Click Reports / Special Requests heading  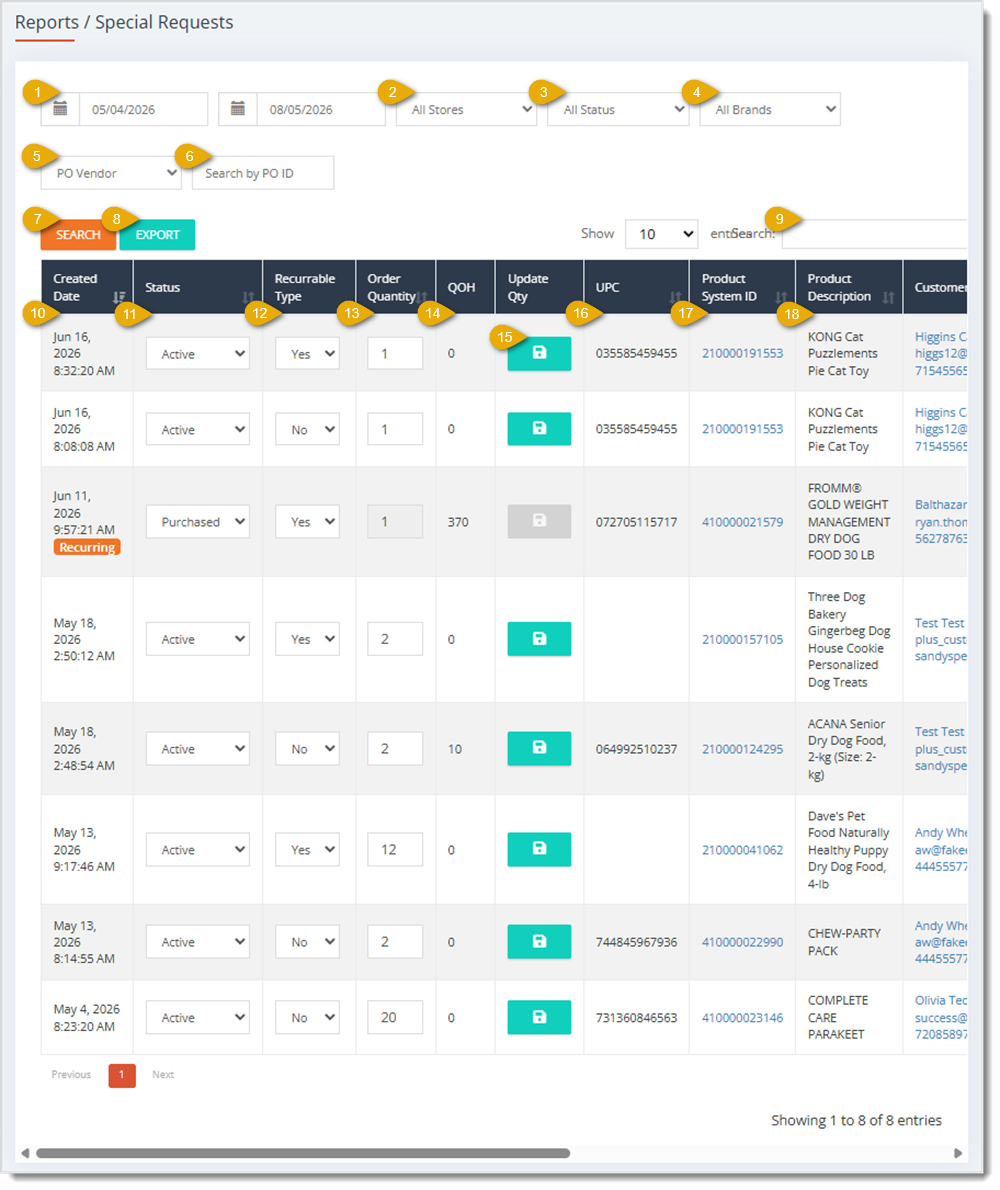(124, 23)
